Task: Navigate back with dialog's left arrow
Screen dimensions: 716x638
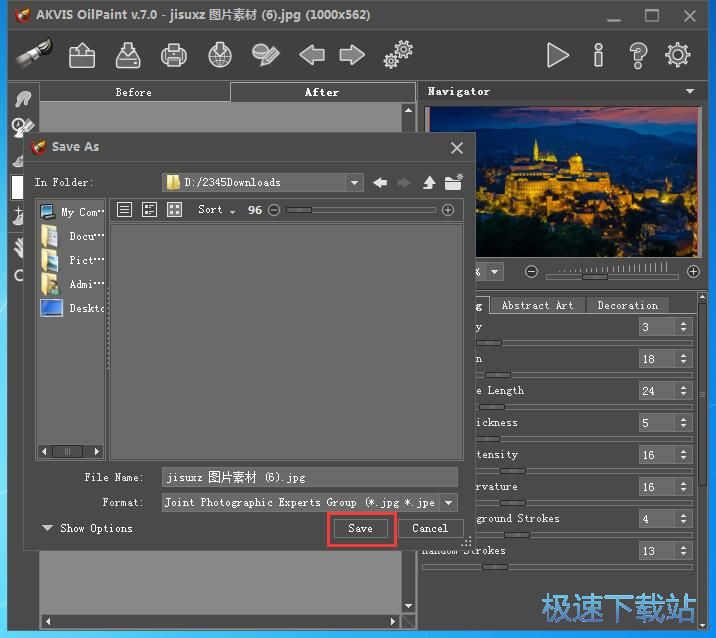Action: pos(380,182)
